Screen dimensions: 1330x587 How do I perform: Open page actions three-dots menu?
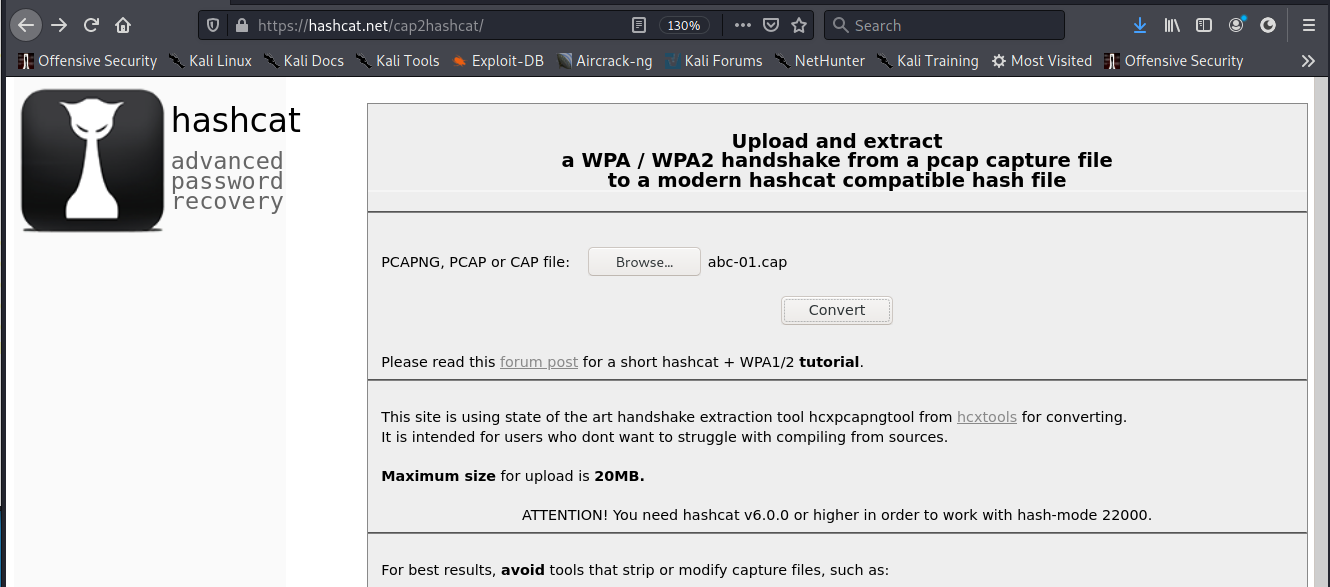pos(742,25)
